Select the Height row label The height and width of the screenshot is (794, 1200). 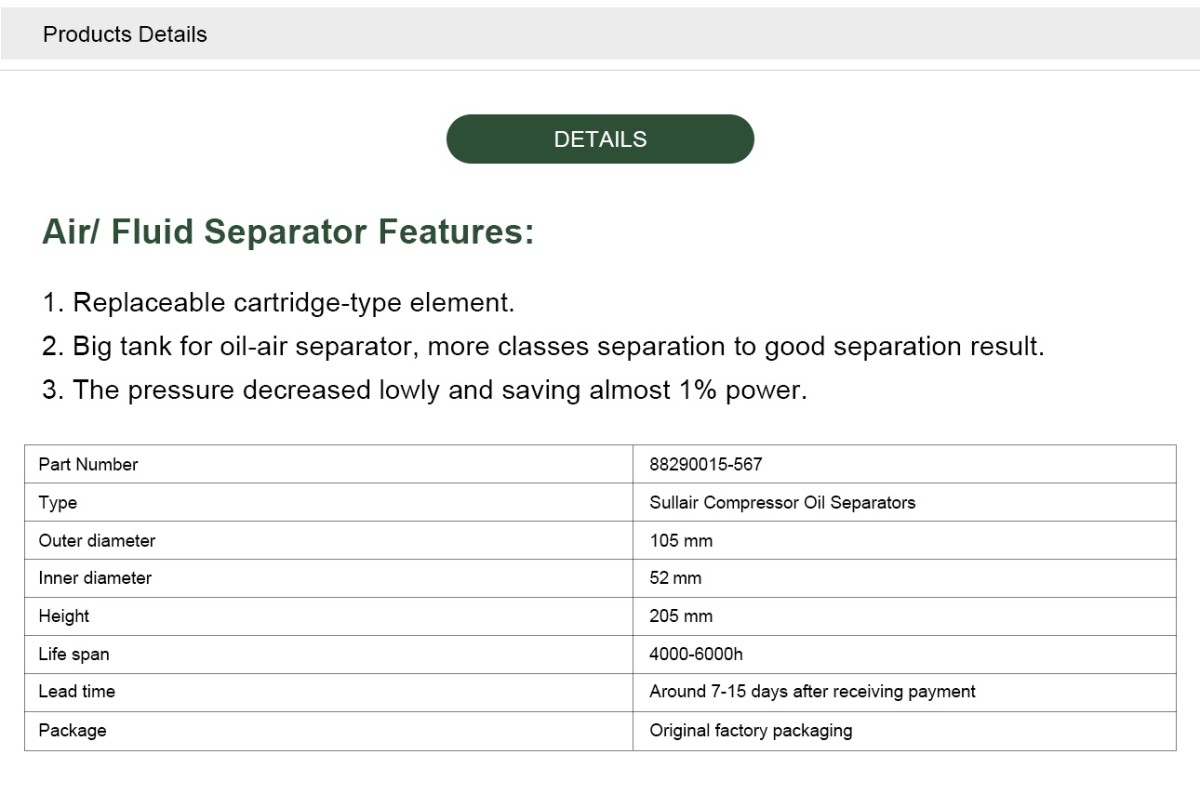point(64,616)
